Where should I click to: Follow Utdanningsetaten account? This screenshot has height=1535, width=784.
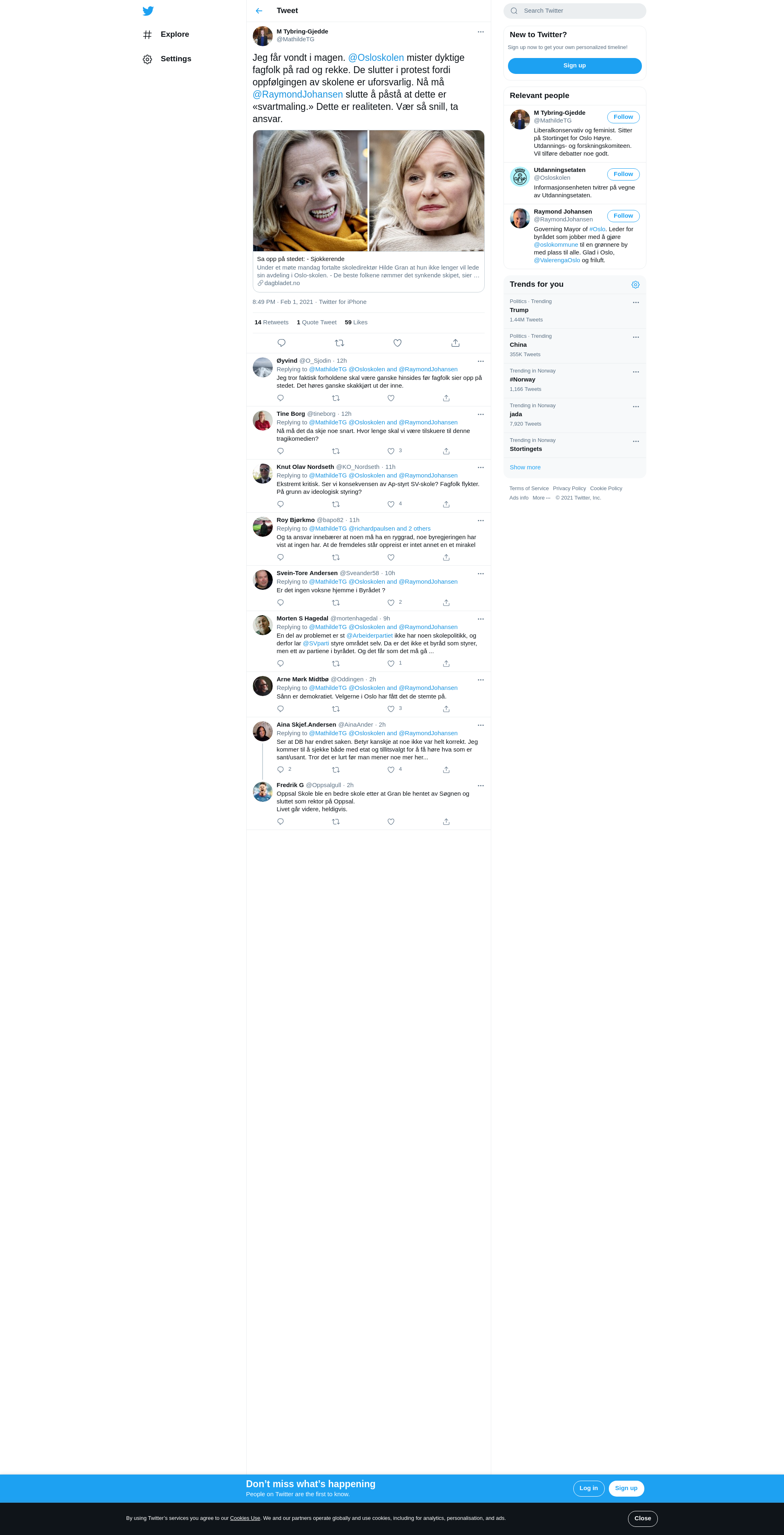[623, 174]
